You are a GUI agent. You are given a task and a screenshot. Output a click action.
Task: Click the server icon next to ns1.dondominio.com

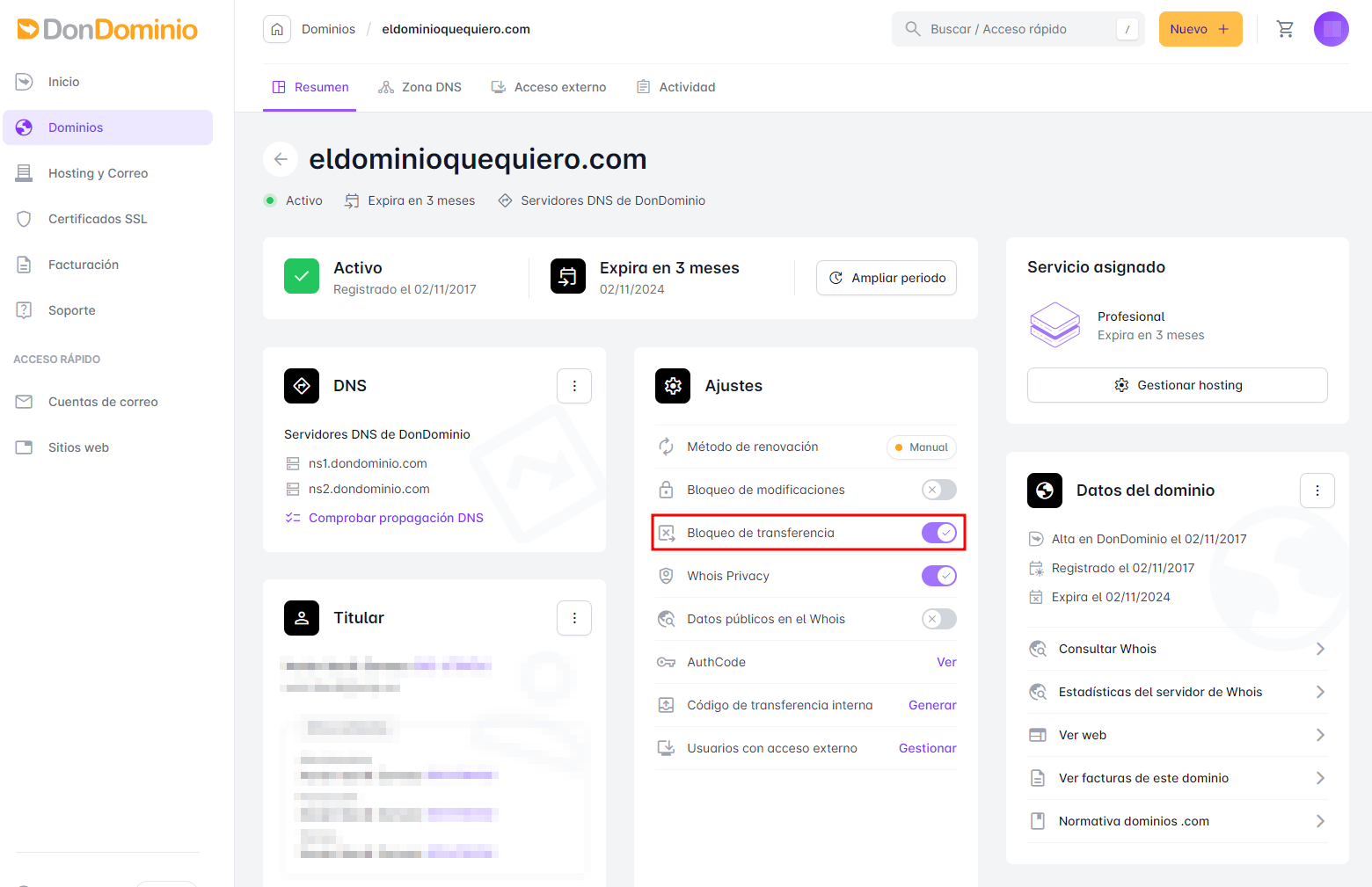(x=293, y=463)
